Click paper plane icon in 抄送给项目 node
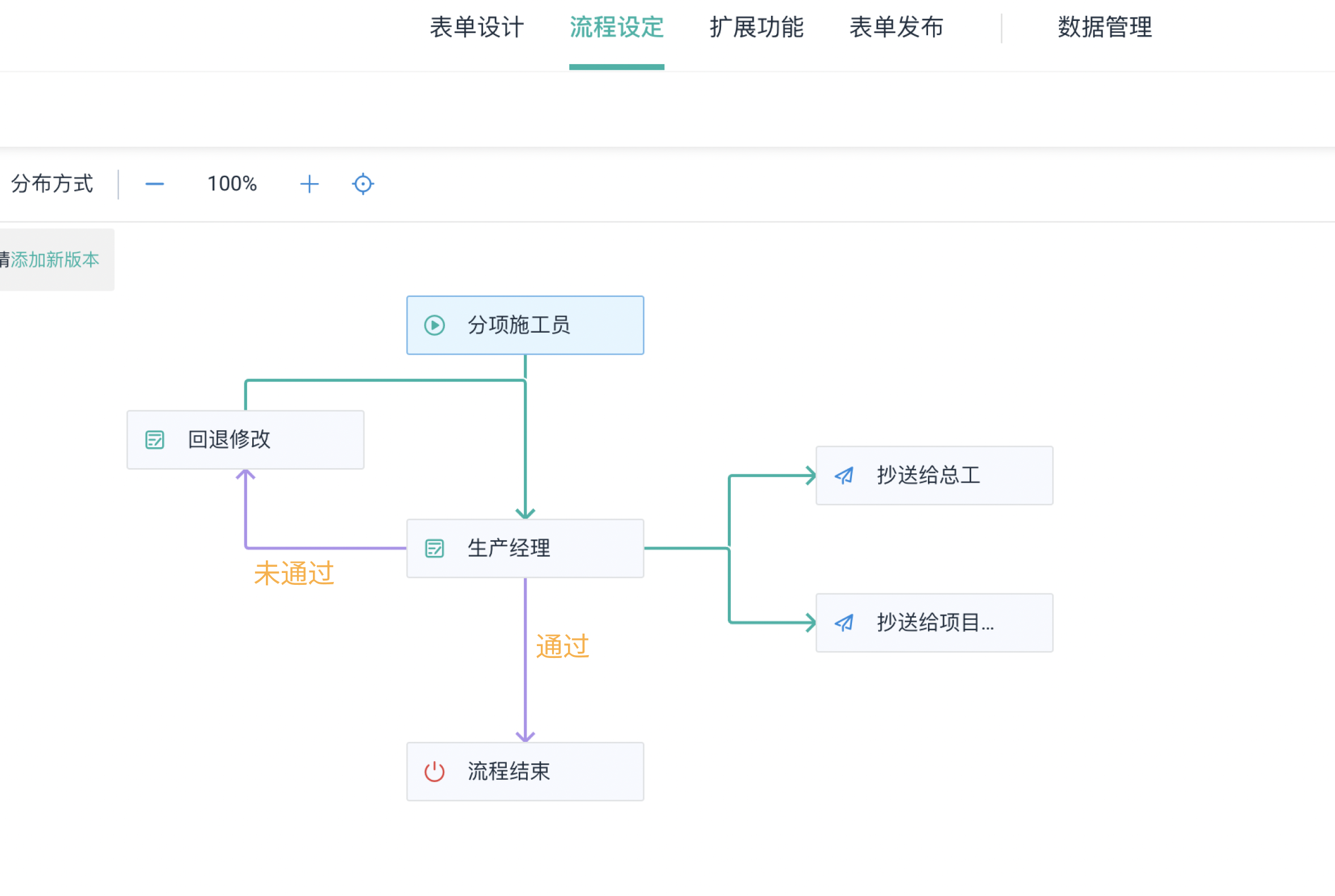Screen dimensions: 1335x896 (844, 622)
